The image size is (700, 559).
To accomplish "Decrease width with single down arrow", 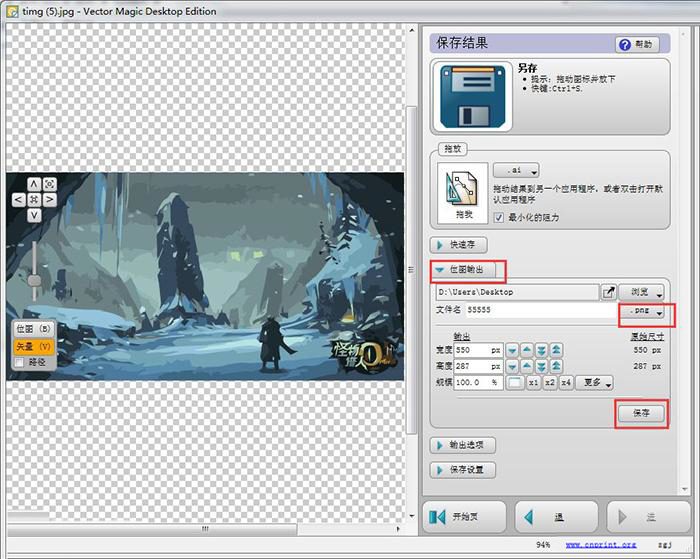I will pos(512,350).
